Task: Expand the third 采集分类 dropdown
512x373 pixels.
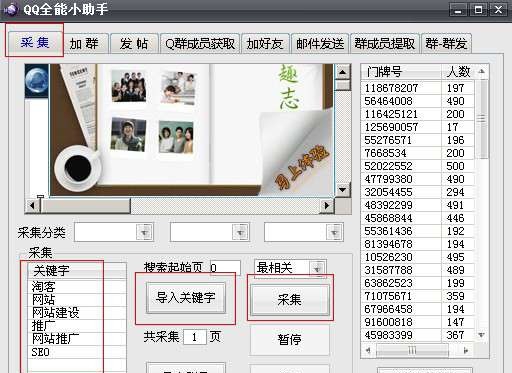Action: click(334, 232)
